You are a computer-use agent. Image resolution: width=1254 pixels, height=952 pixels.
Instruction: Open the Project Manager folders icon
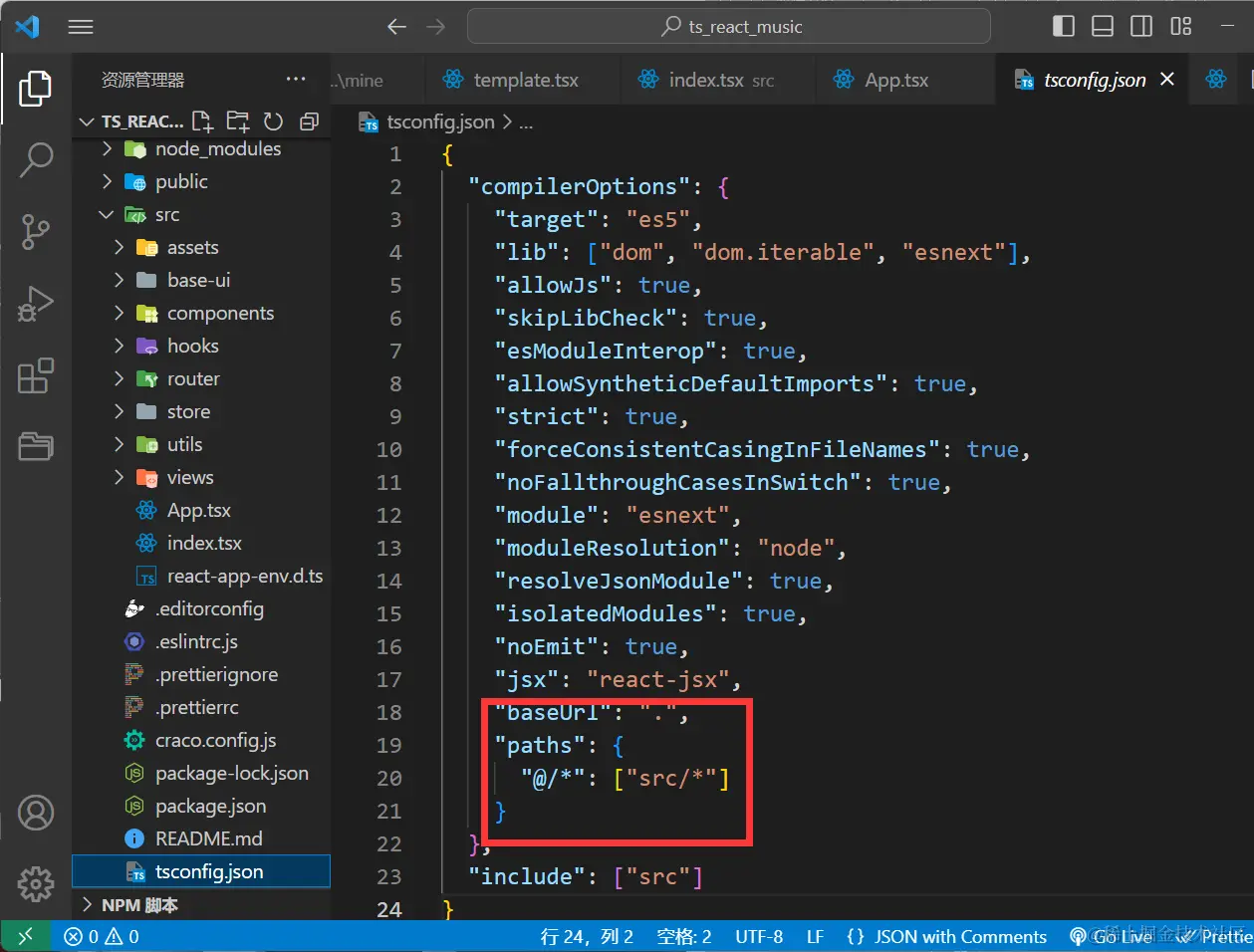(x=36, y=446)
